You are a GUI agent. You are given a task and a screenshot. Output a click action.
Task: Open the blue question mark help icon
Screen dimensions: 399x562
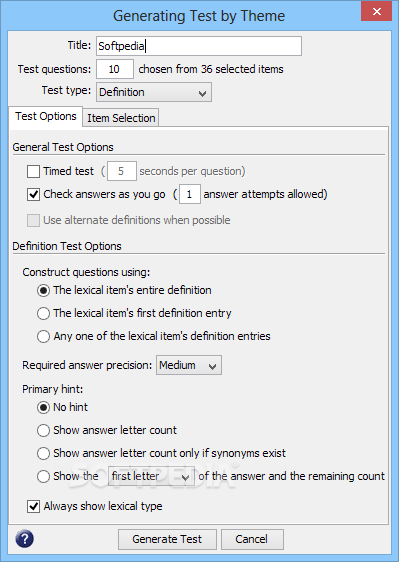25,539
